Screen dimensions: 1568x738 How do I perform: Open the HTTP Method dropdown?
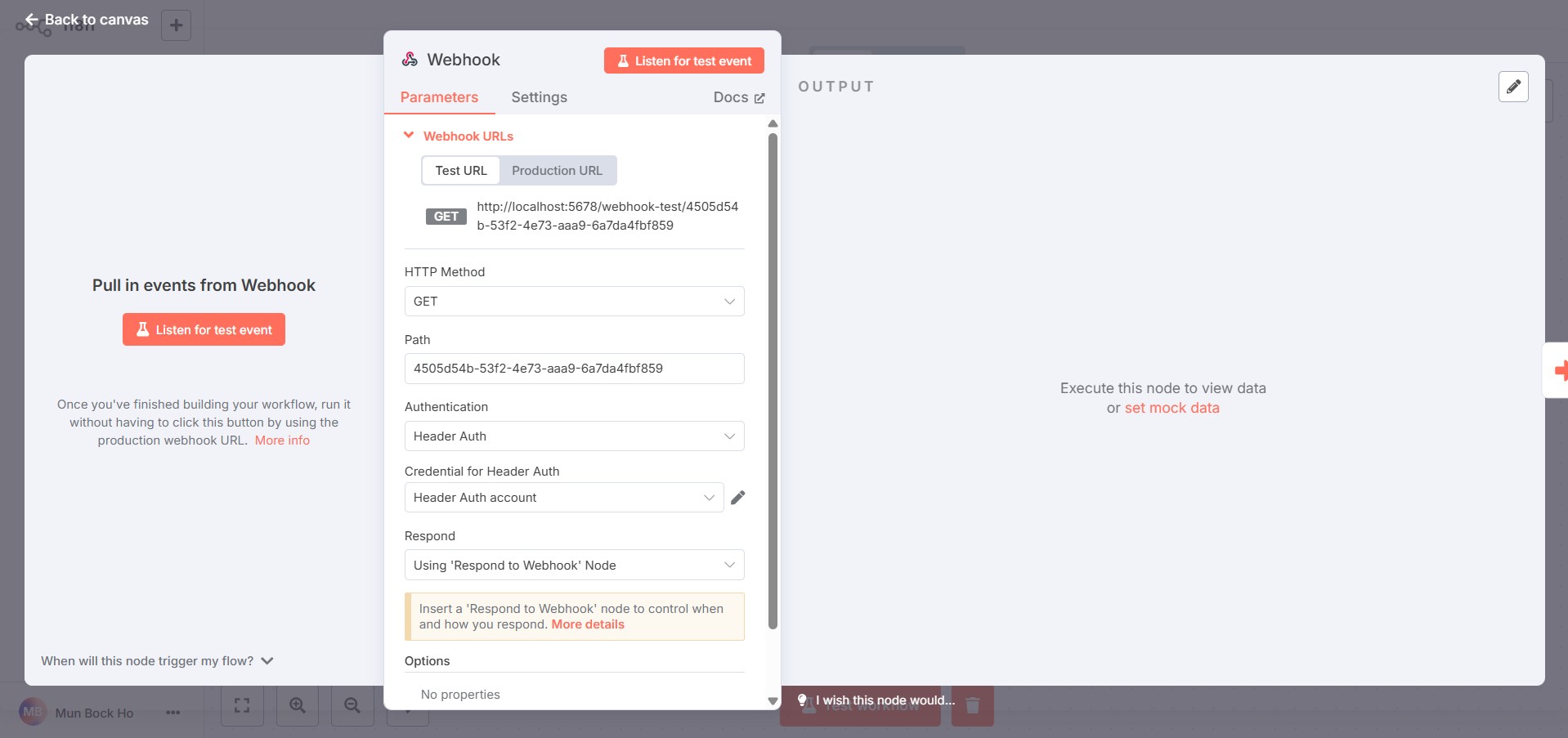click(x=574, y=302)
